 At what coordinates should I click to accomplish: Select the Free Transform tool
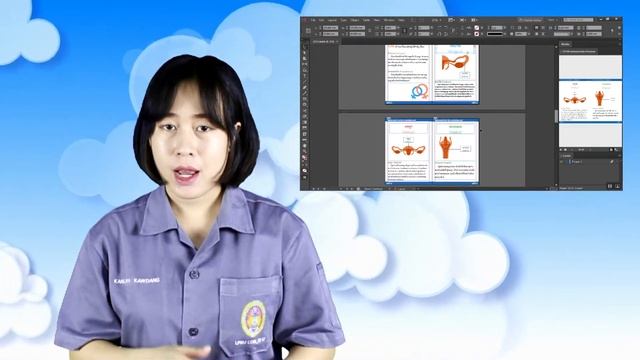tap(305, 116)
